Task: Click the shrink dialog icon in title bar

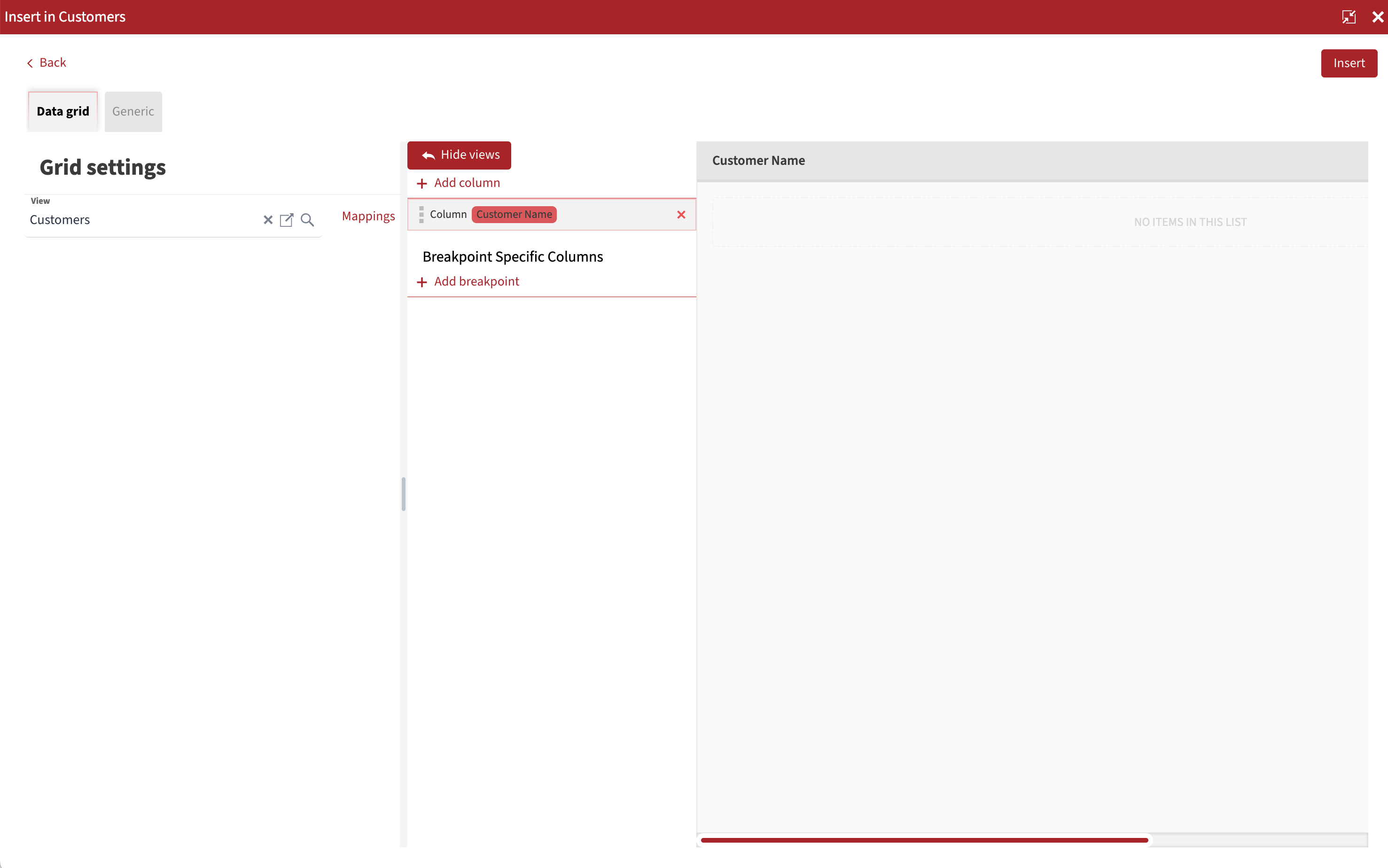Action: click(1349, 16)
